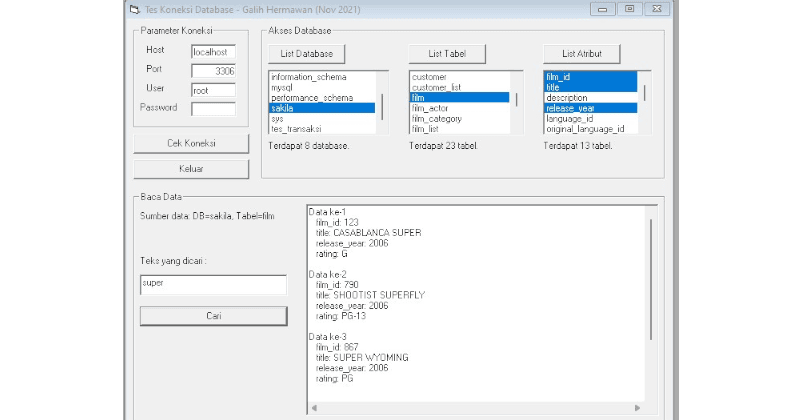The height and width of the screenshot is (420, 800).
Task: Click the Port input field
Action: click(x=213, y=71)
